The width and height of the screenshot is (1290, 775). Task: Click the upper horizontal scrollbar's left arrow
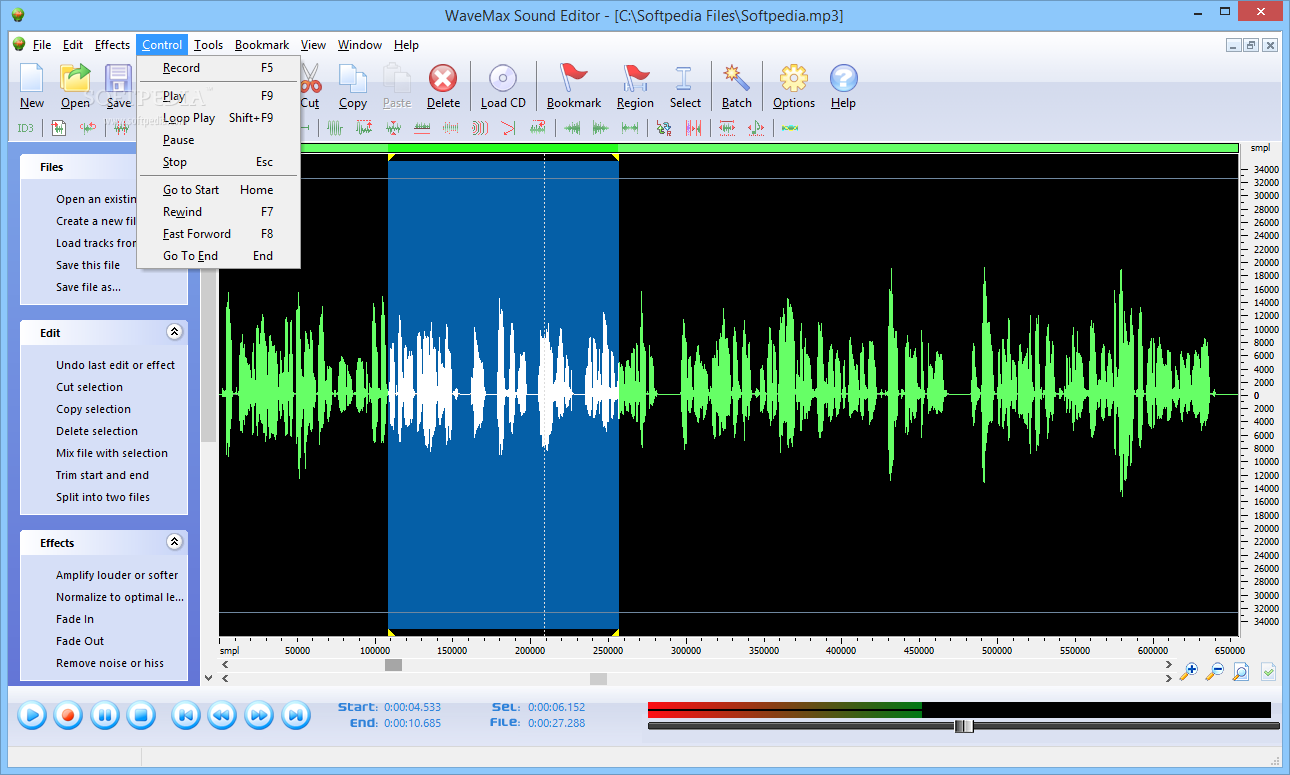tap(225, 664)
